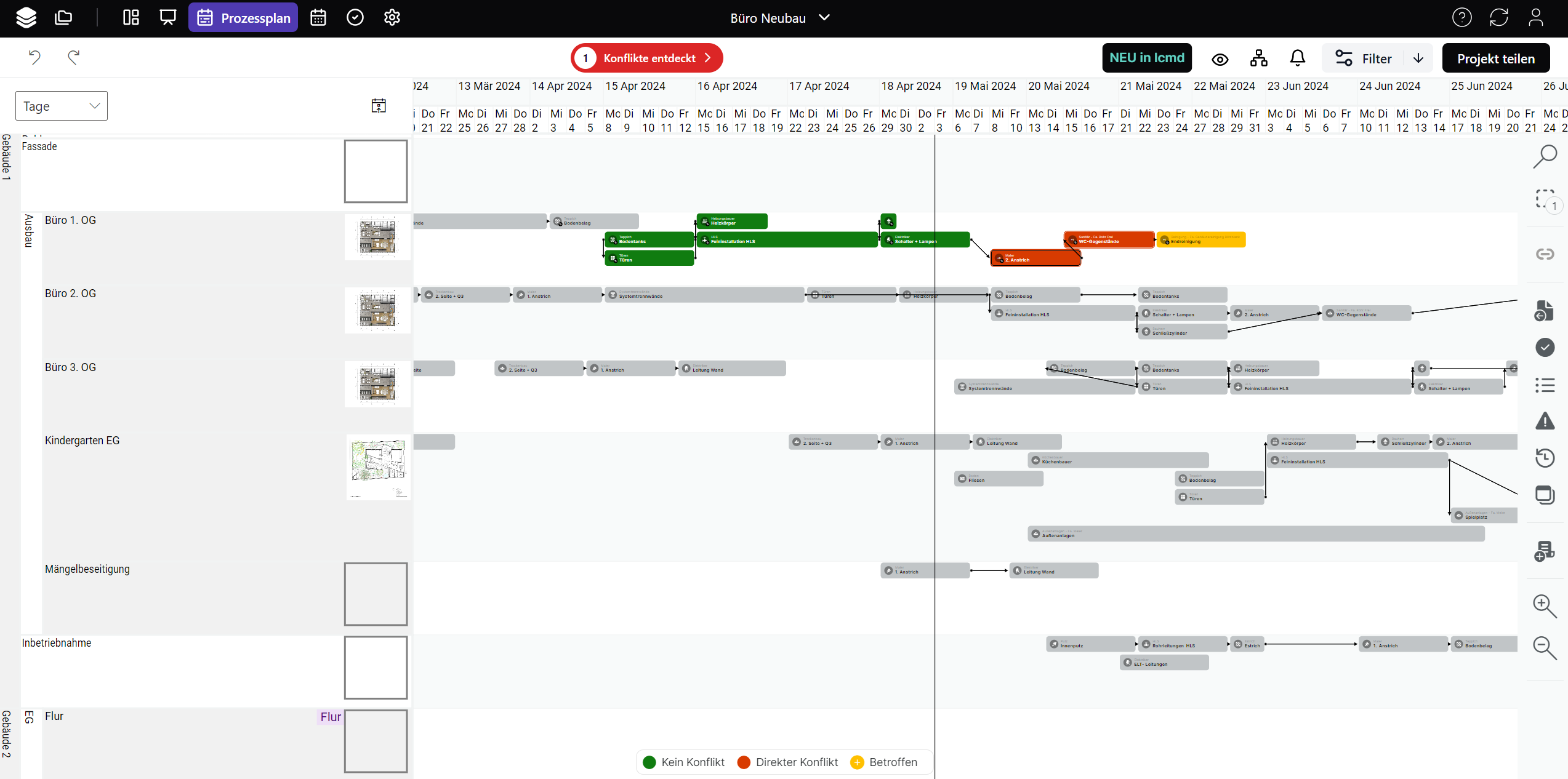Click the undo arrow icon
Viewport: 1568px width, 779px height.
pyautogui.click(x=34, y=58)
